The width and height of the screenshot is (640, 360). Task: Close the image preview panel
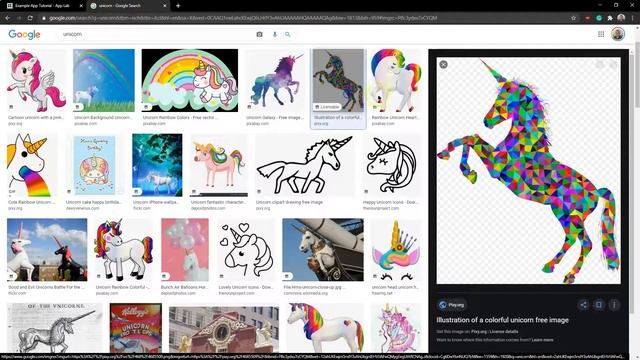[443, 64]
